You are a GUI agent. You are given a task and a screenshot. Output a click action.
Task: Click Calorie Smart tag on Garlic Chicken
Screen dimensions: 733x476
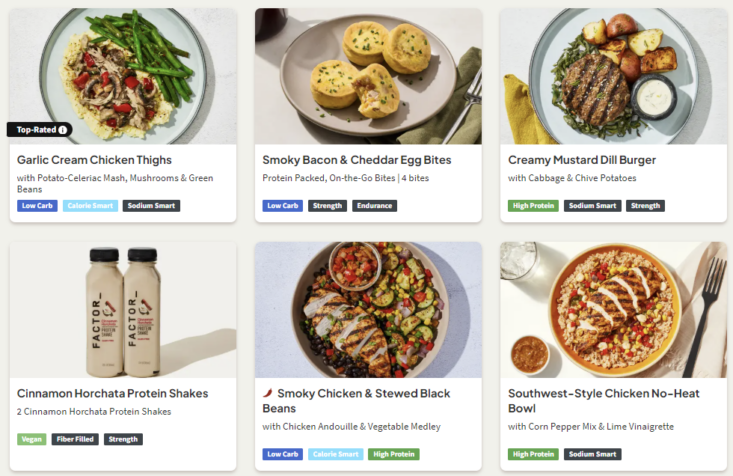point(90,206)
